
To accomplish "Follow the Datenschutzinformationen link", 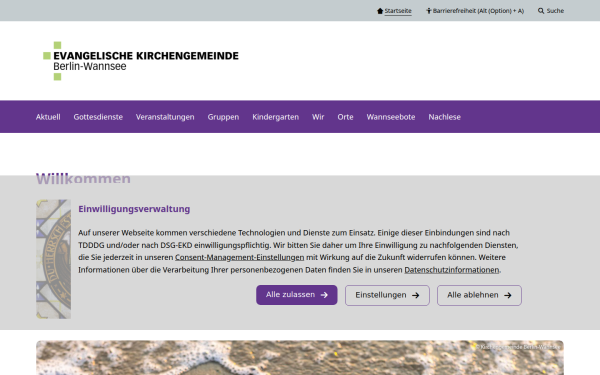I will point(452,270).
